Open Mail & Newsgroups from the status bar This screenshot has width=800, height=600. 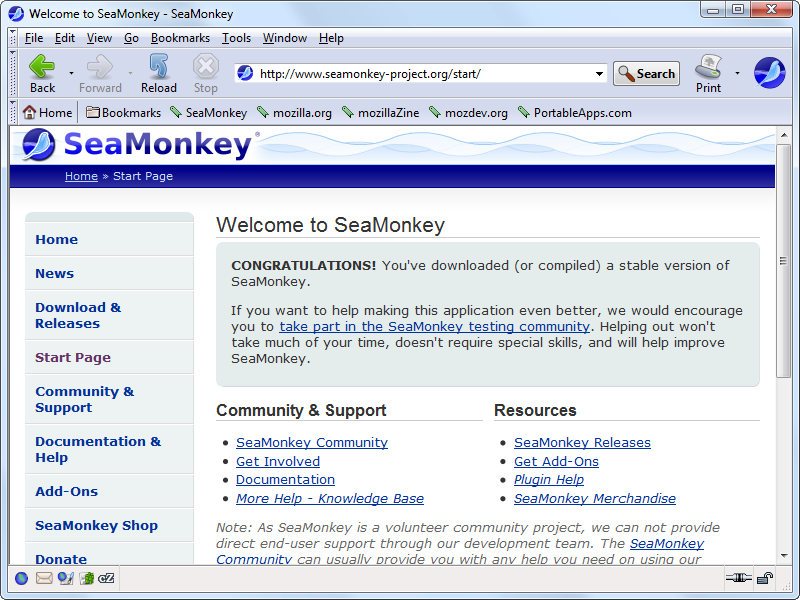click(x=42, y=577)
